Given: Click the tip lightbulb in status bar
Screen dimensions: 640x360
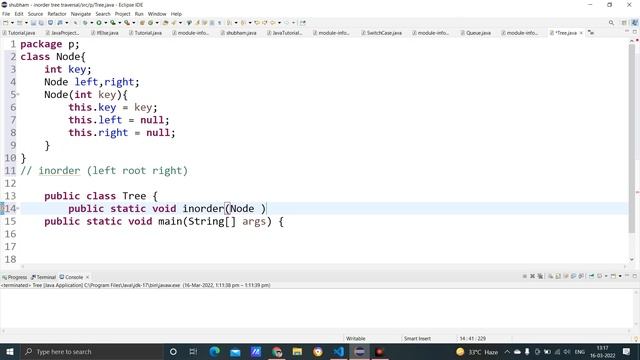Looking at the screenshot, I should click(x=636, y=338).
